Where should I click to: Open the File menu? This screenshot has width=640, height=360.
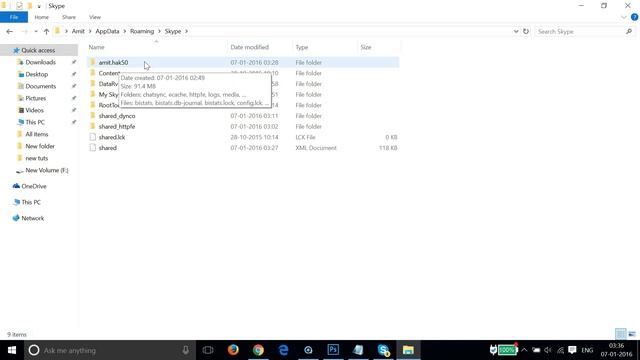(x=14, y=17)
